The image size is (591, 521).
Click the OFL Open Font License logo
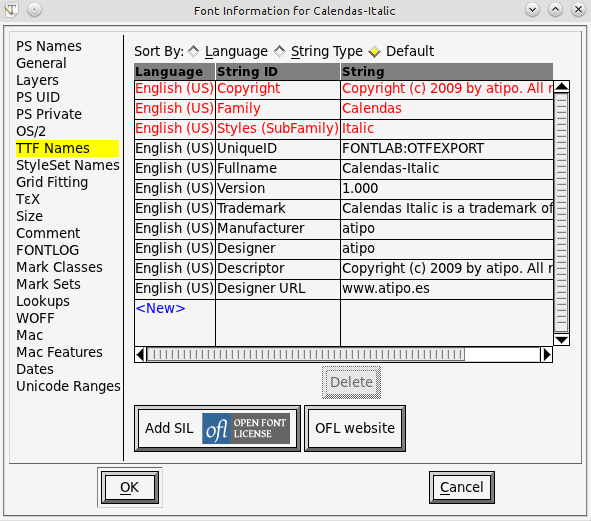click(246, 428)
